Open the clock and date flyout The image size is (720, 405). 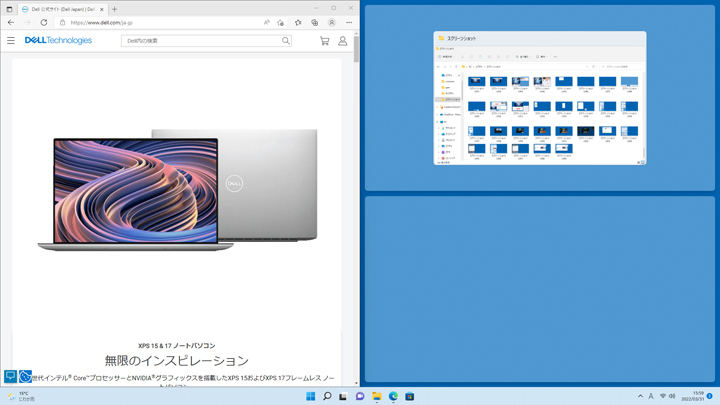[x=693, y=396]
